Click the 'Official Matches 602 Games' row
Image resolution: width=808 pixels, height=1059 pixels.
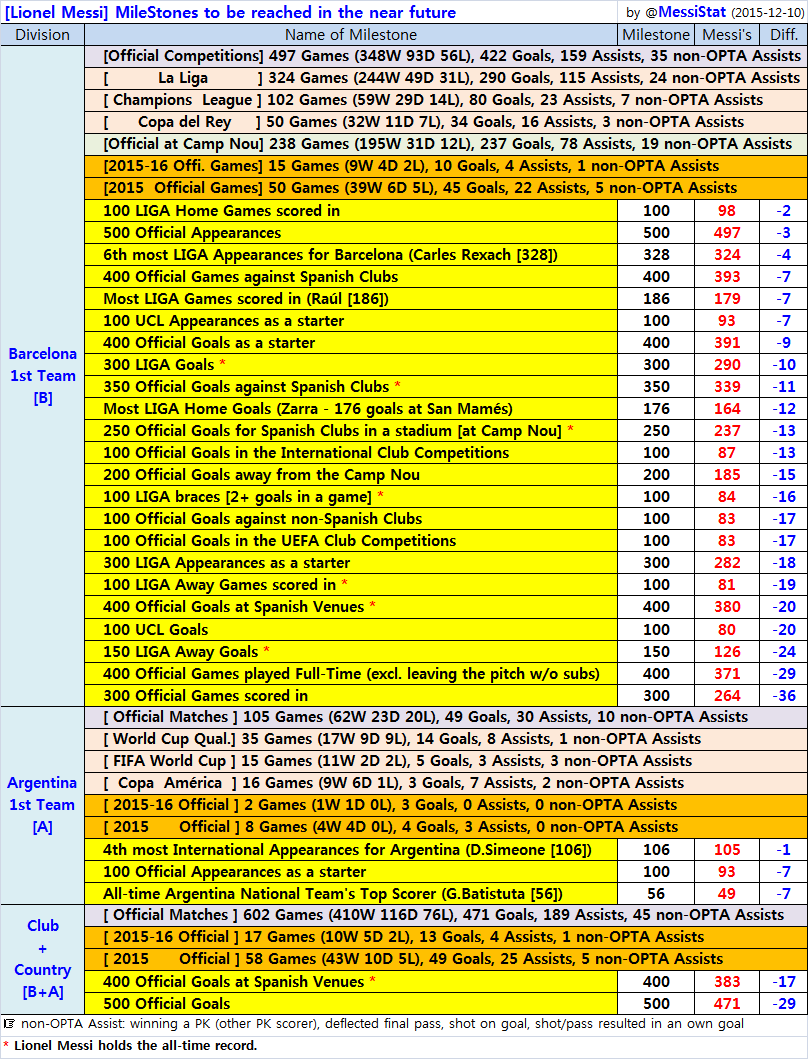pos(446,915)
